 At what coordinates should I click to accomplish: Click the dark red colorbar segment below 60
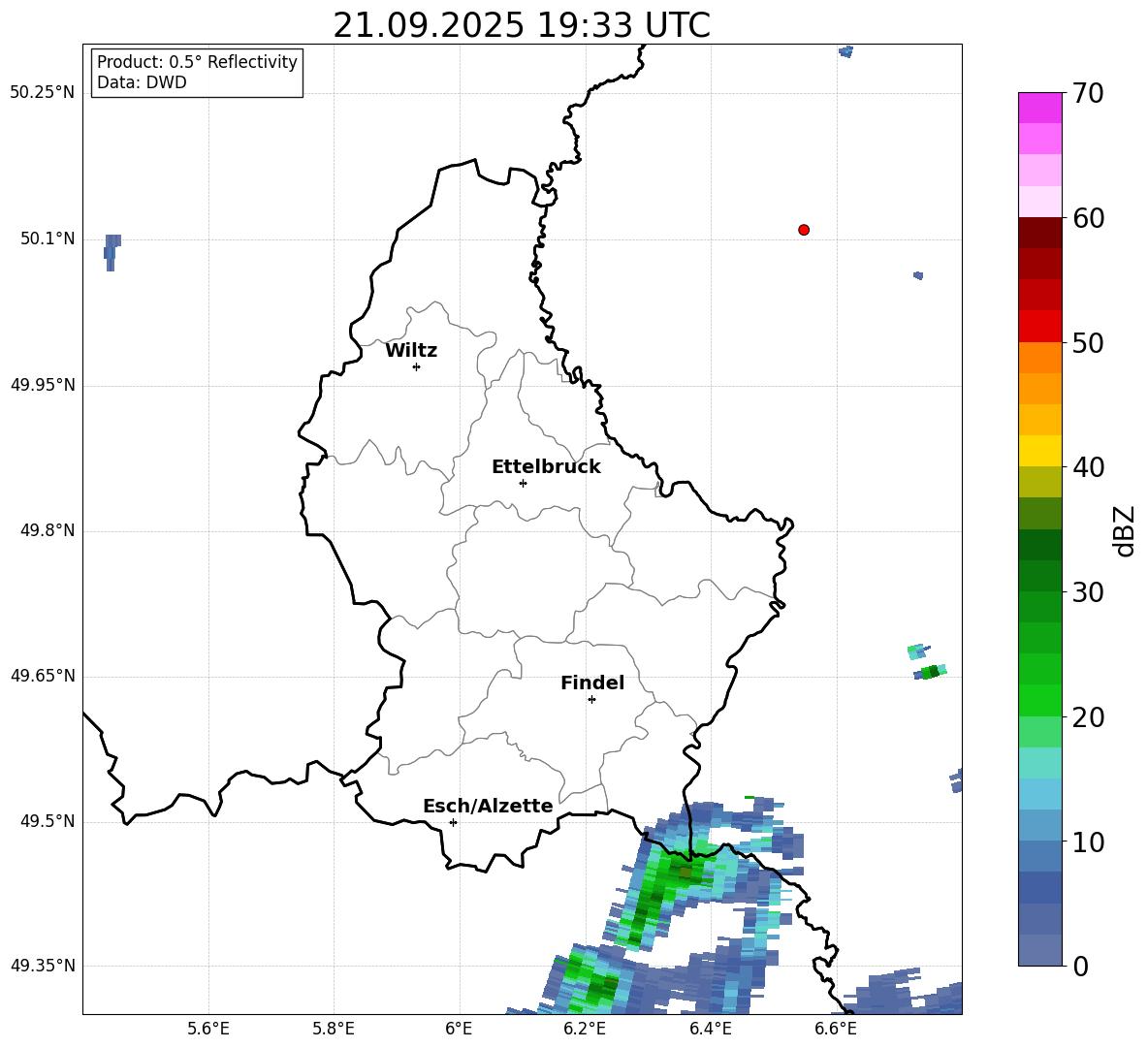pos(1039,233)
